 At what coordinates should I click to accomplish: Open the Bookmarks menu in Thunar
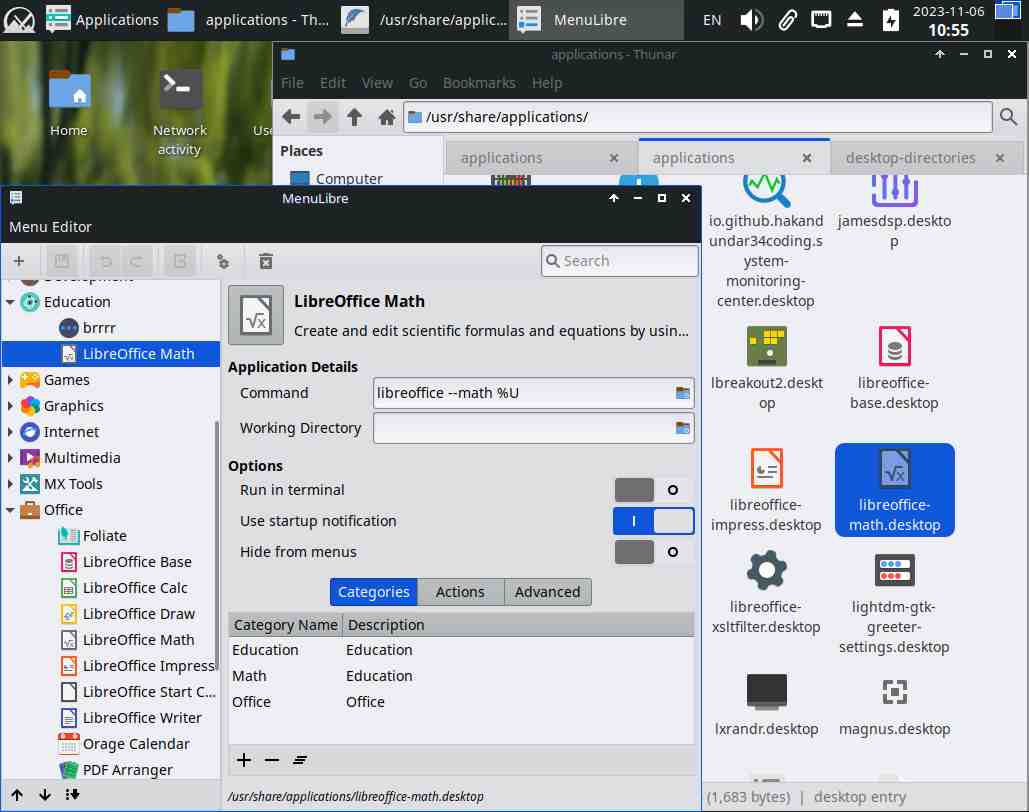pyautogui.click(x=479, y=83)
